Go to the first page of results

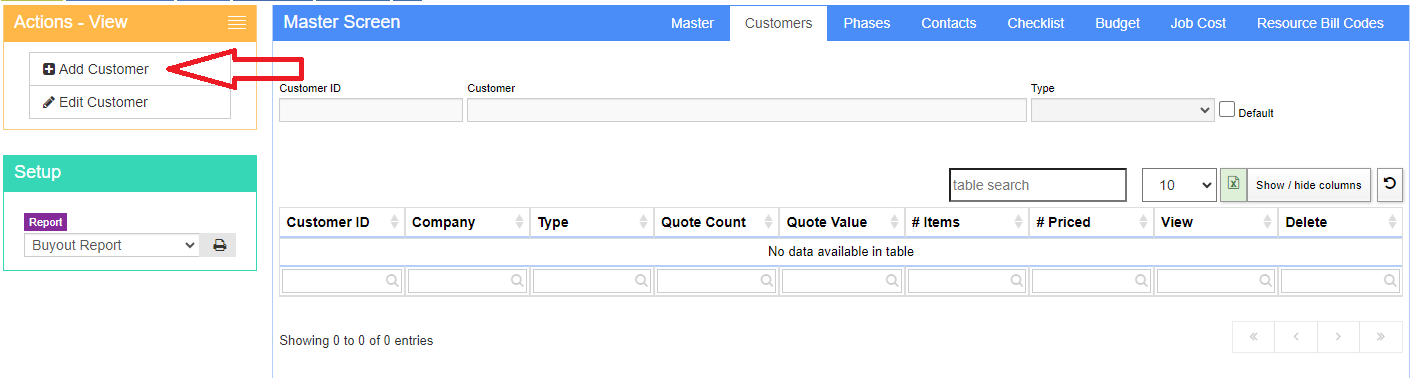pyautogui.click(x=1254, y=337)
